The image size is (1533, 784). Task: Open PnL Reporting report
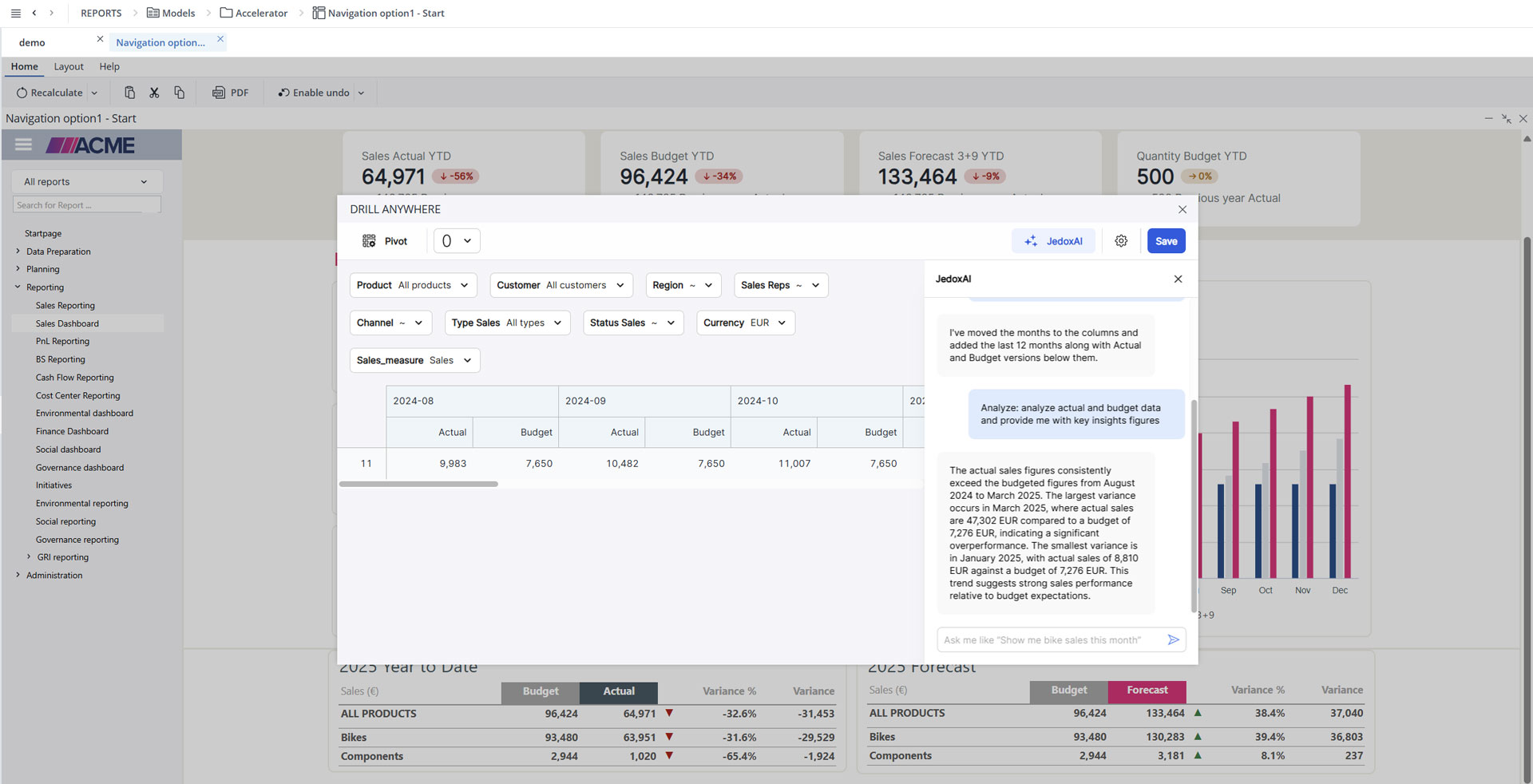(x=62, y=341)
